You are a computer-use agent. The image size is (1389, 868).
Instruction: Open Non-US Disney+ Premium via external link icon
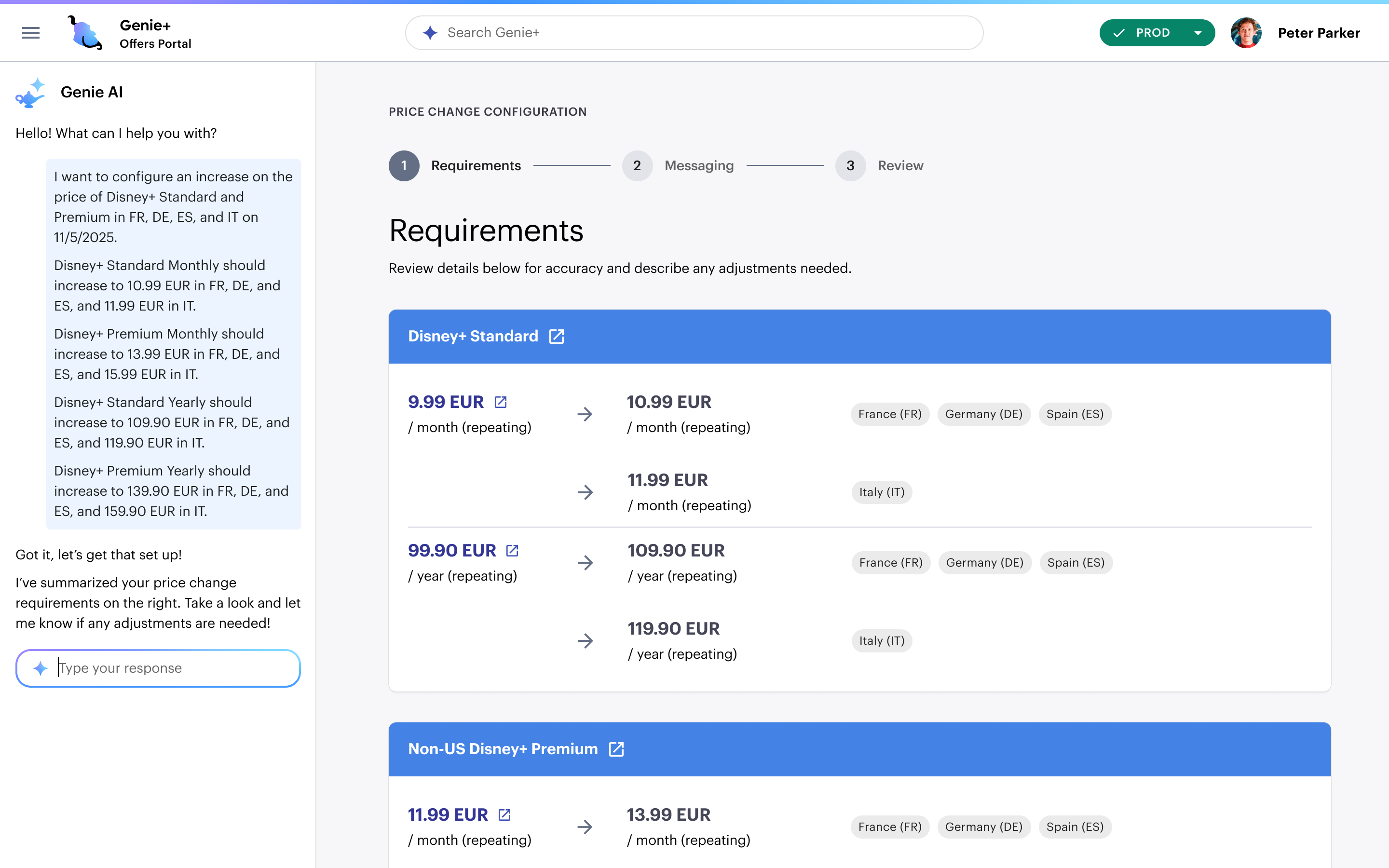[616, 749]
